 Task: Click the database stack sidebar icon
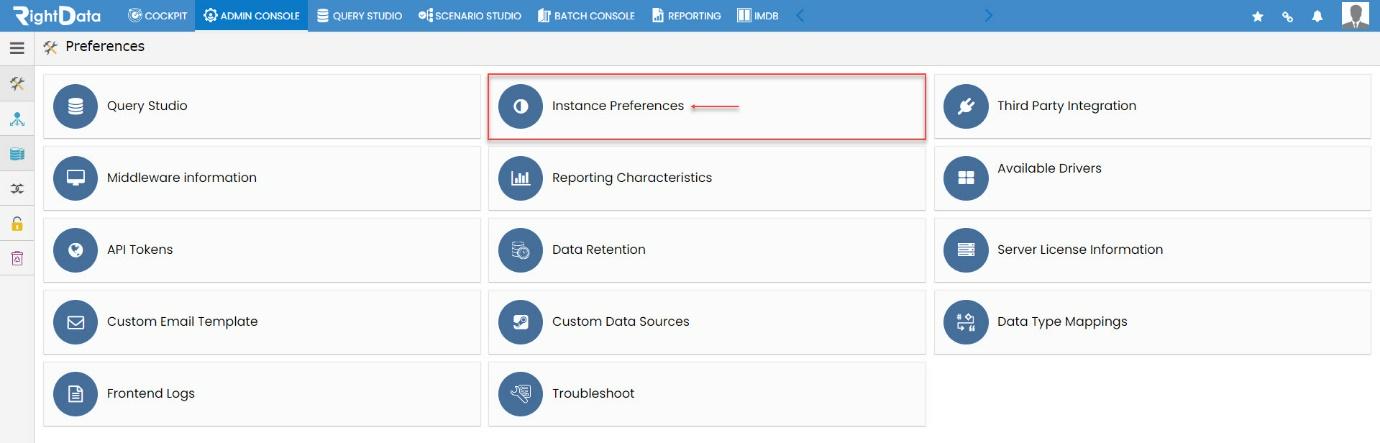coord(17,153)
